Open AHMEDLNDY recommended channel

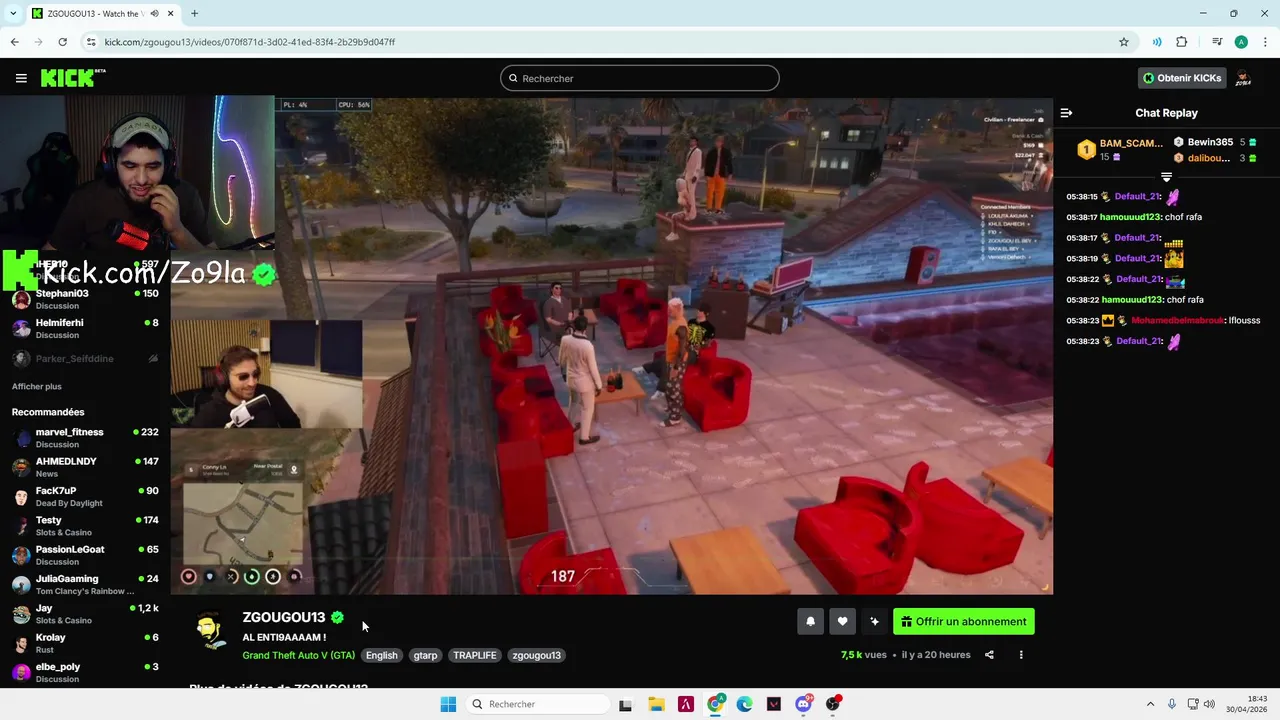click(x=85, y=467)
